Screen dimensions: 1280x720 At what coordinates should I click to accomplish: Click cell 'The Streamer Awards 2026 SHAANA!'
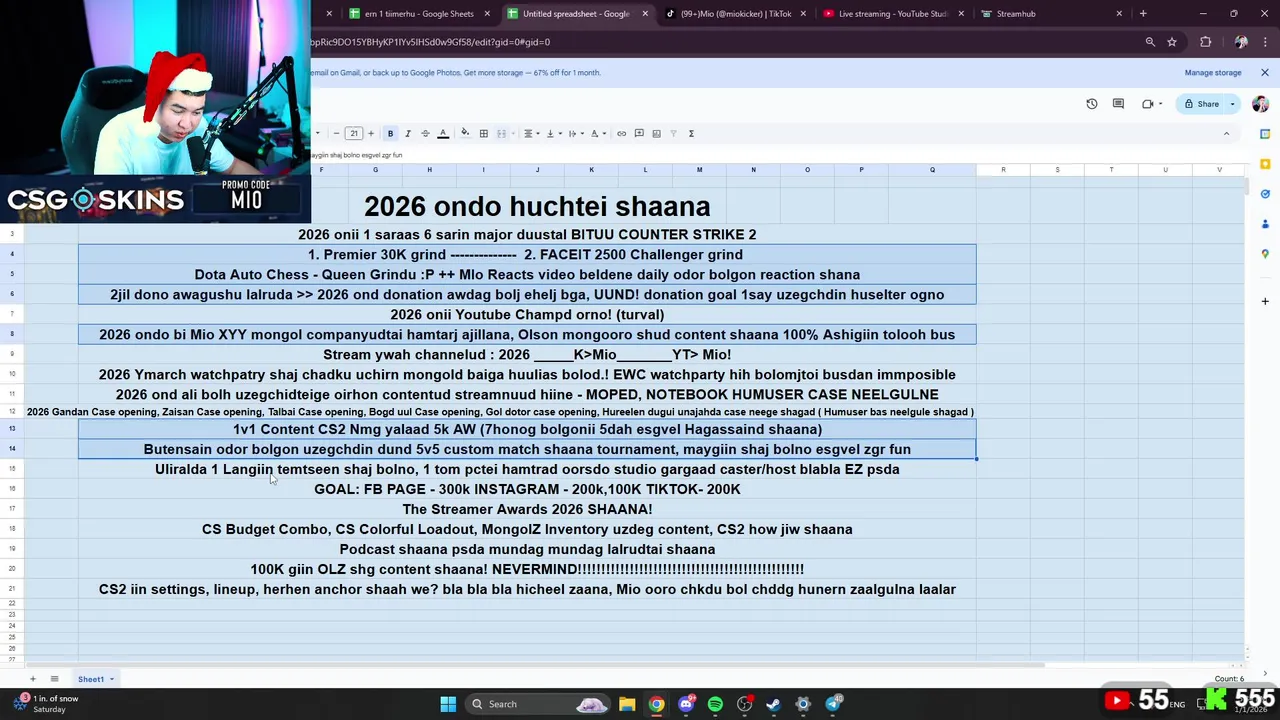coord(527,509)
